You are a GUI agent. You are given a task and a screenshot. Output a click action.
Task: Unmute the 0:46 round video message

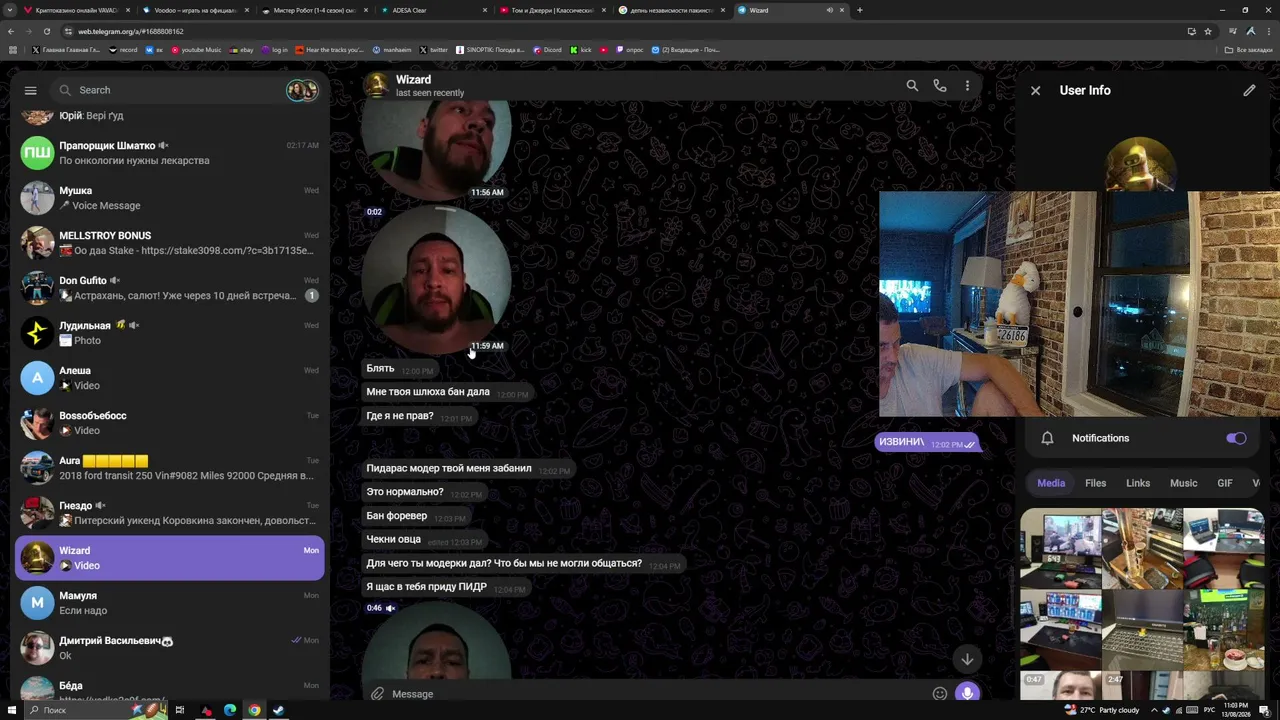(x=390, y=608)
